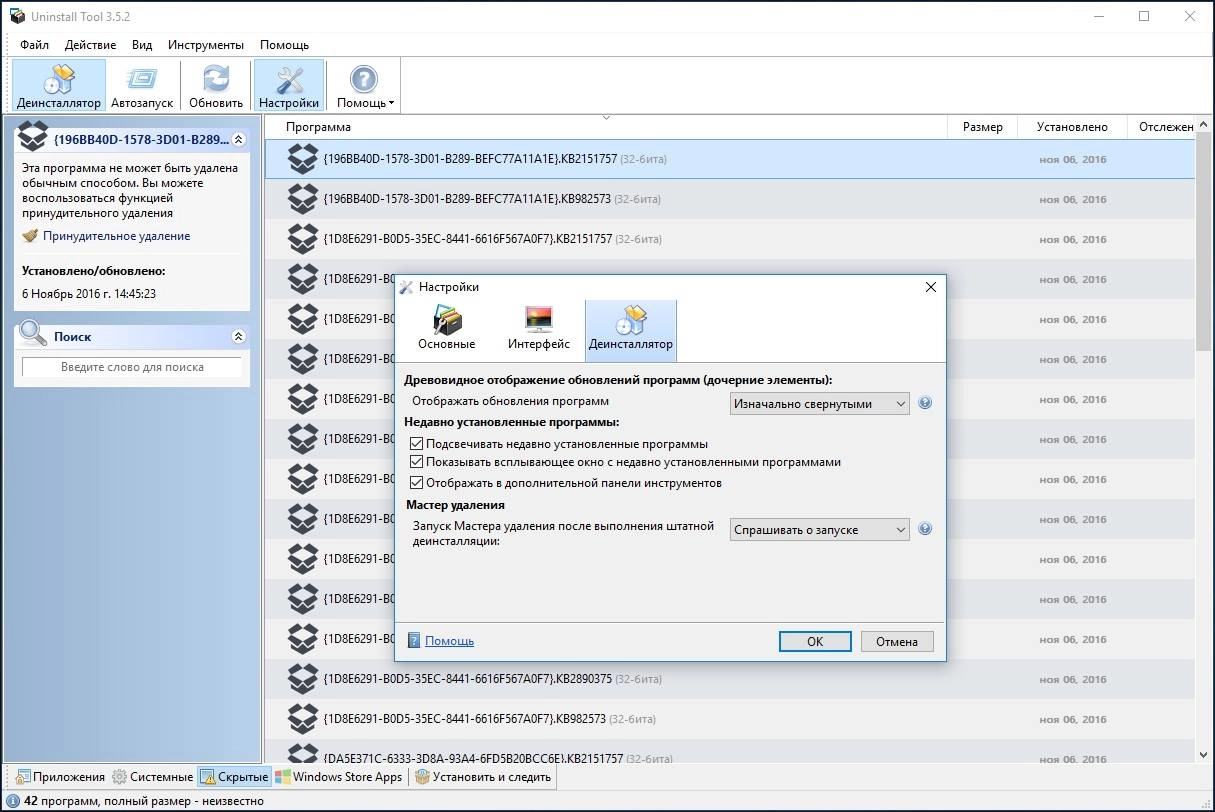
Task: Open the Файл menu
Action: pos(34,45)
